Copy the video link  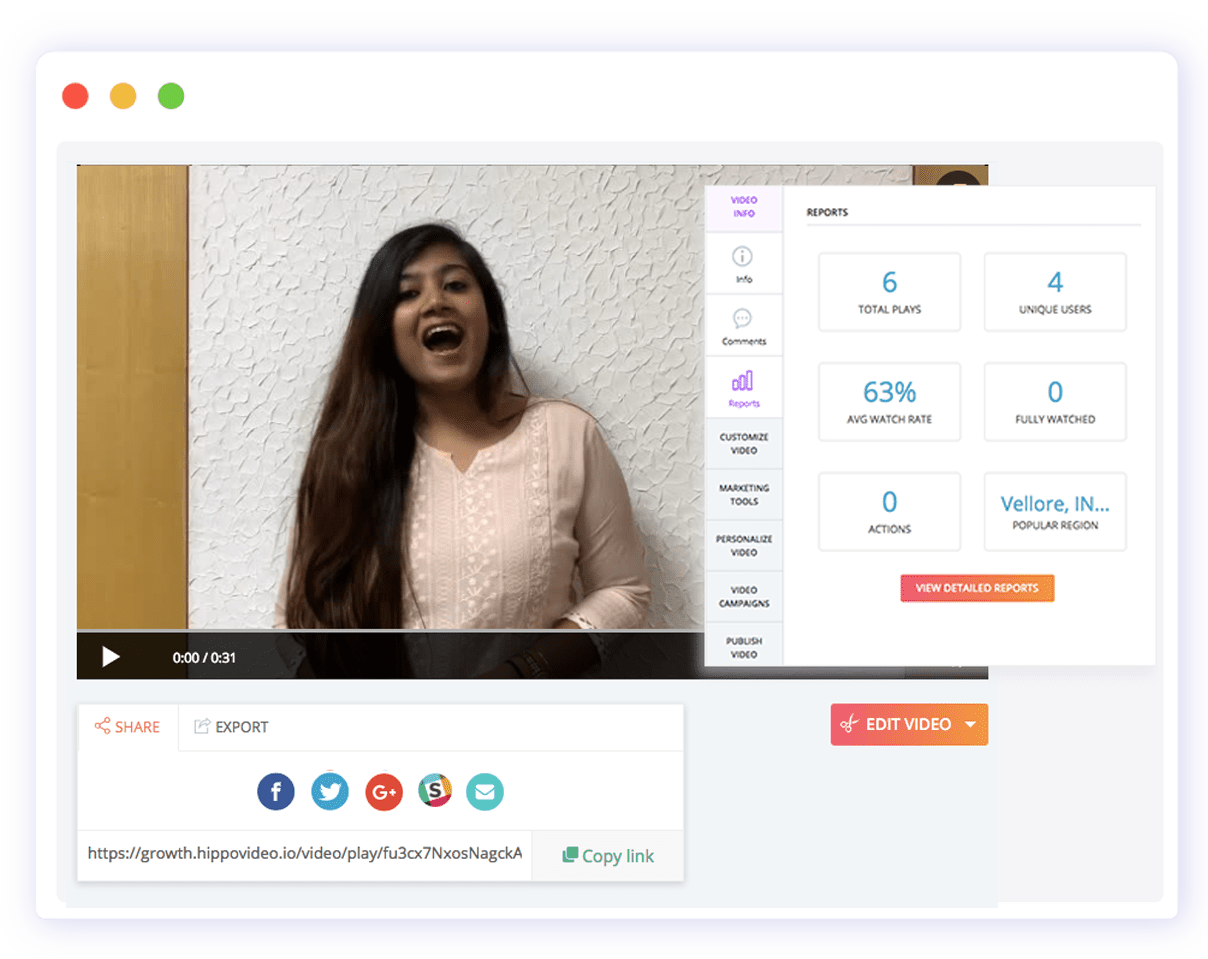609,856
